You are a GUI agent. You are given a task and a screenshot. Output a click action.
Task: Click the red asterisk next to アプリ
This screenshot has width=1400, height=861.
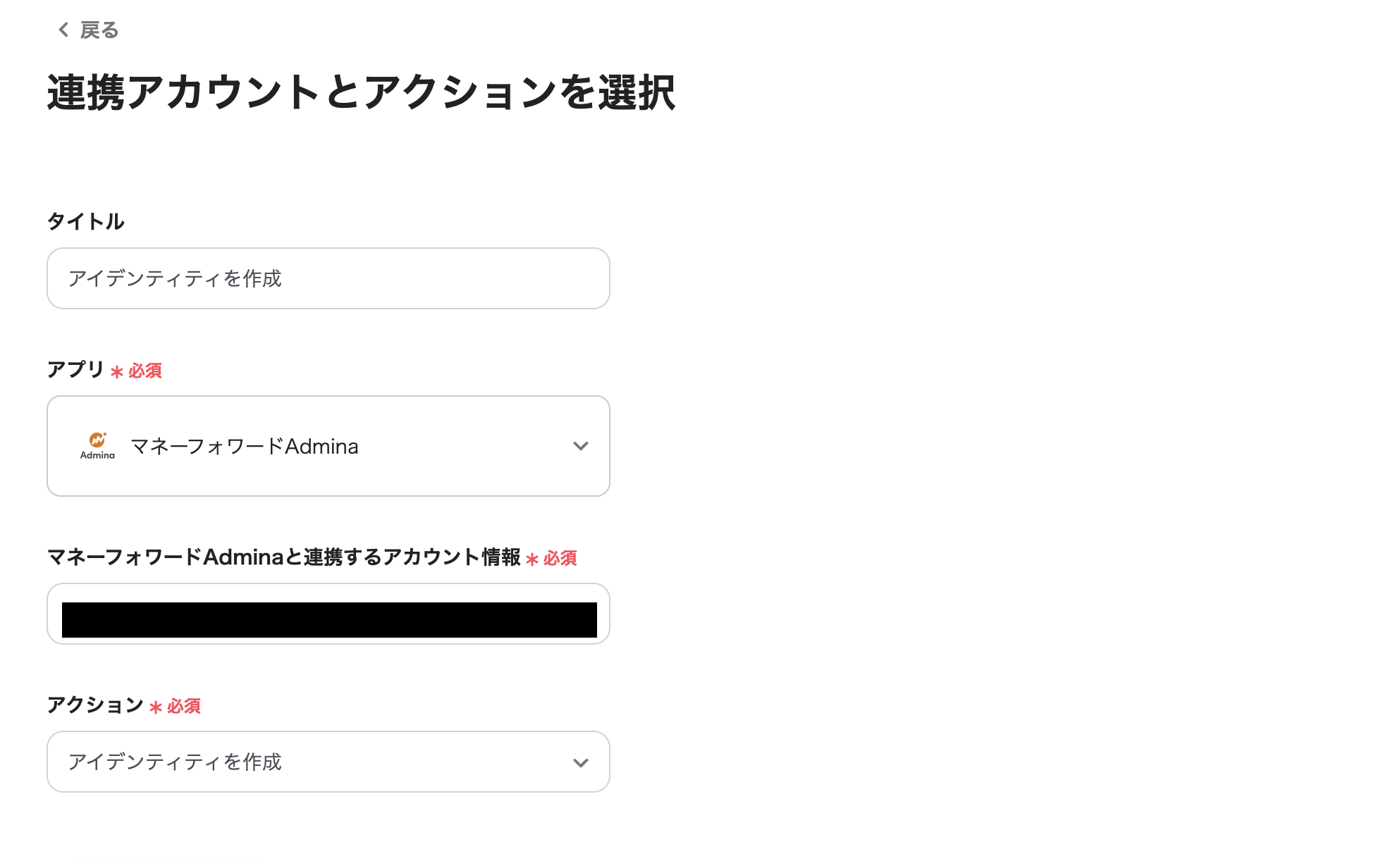(116, 371)
